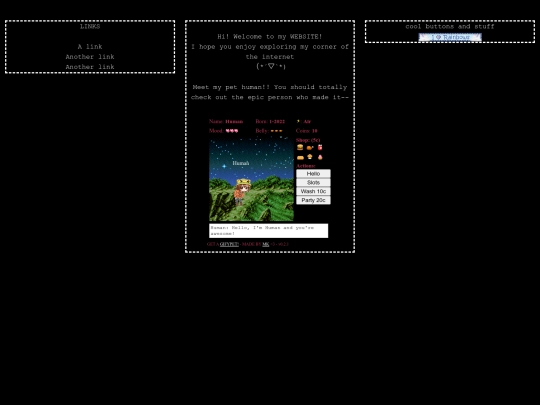Click the pet human character sprite
Viewport: 540px width, 405px height.
242,191
